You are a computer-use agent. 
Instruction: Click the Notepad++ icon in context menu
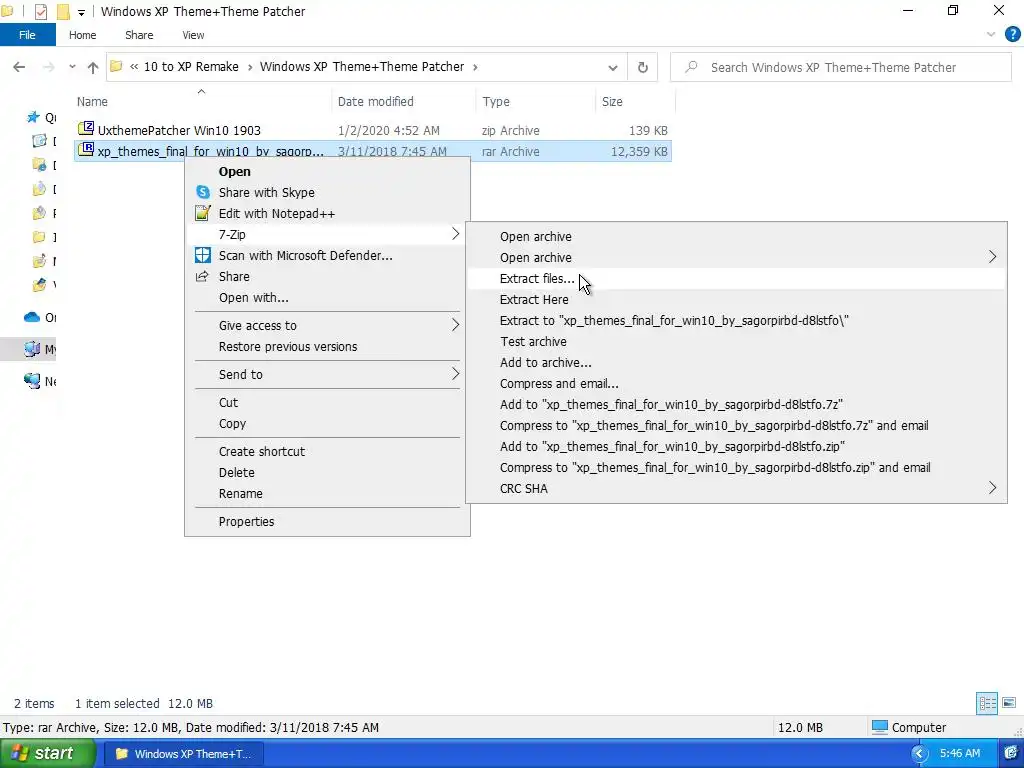click(x=203, y=213)
